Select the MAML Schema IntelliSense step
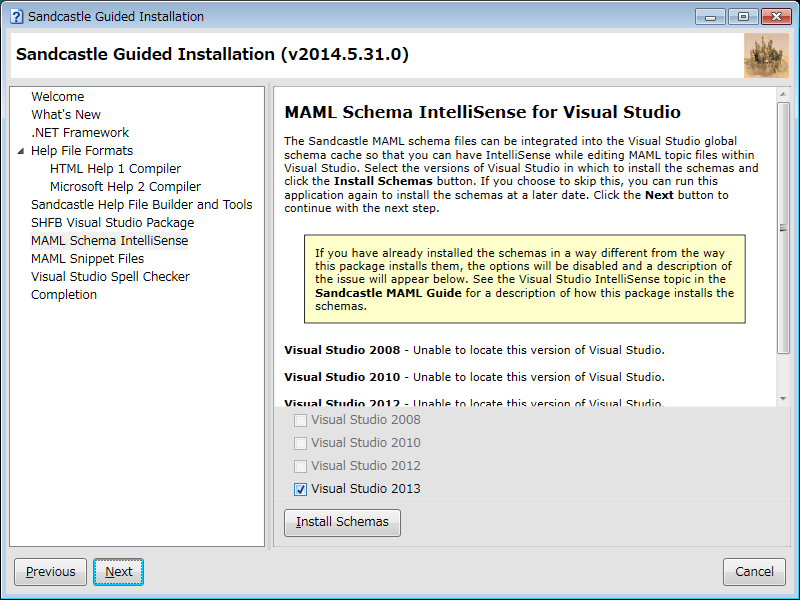Screen dimensions: 800x600 coord(109,241)
